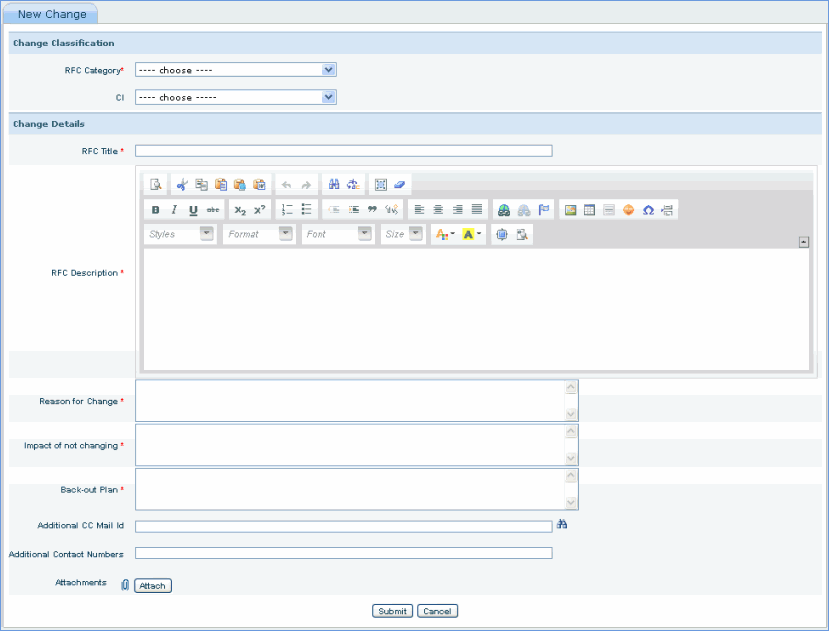Image resolution: width=829 pixels, height=631 pixels.
Task: Open the Styles dropdown in editor
Action: [180, 234]
